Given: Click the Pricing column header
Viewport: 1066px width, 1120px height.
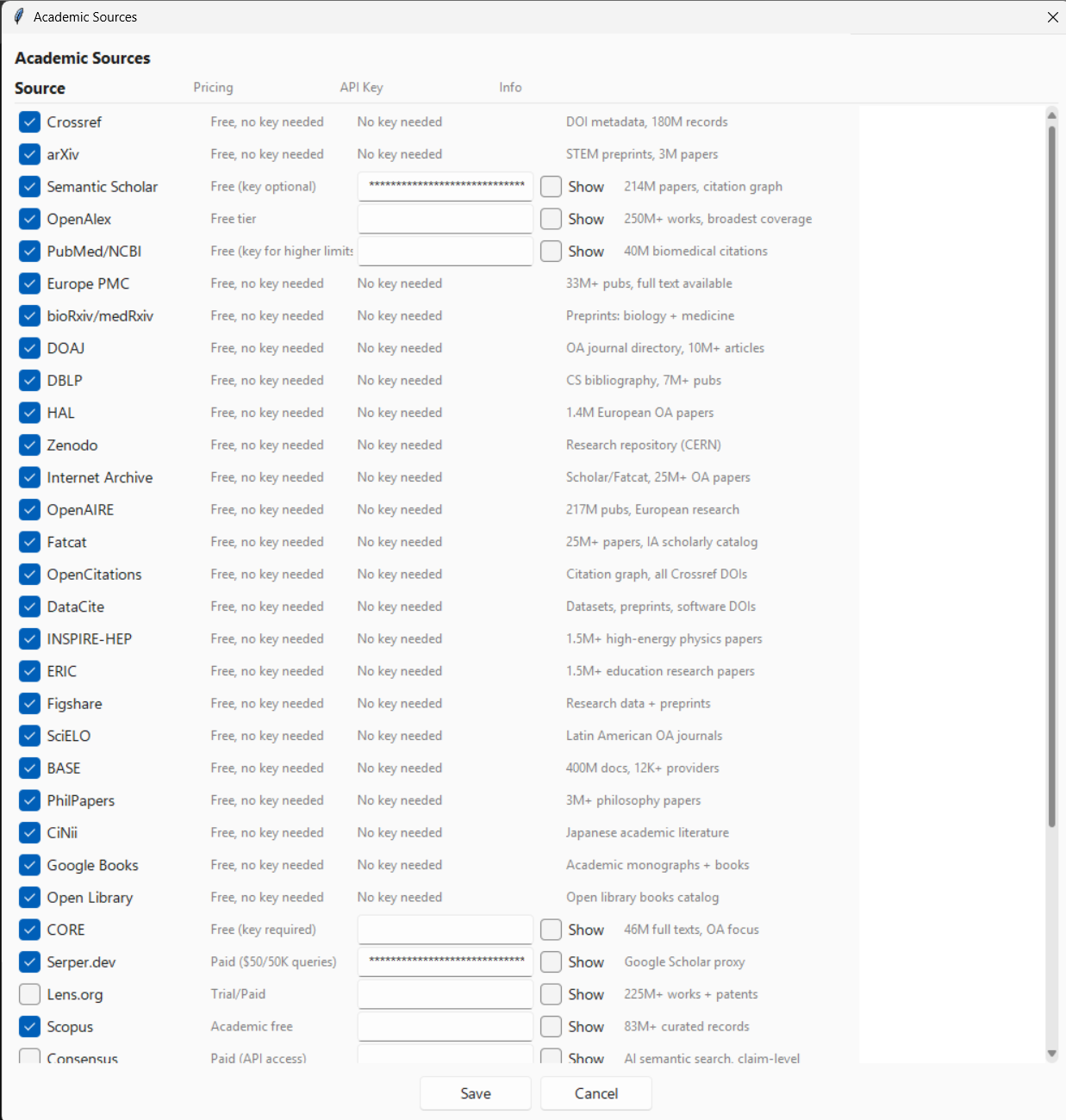Looking at the screenshot, I should click(x=214, y=87).
